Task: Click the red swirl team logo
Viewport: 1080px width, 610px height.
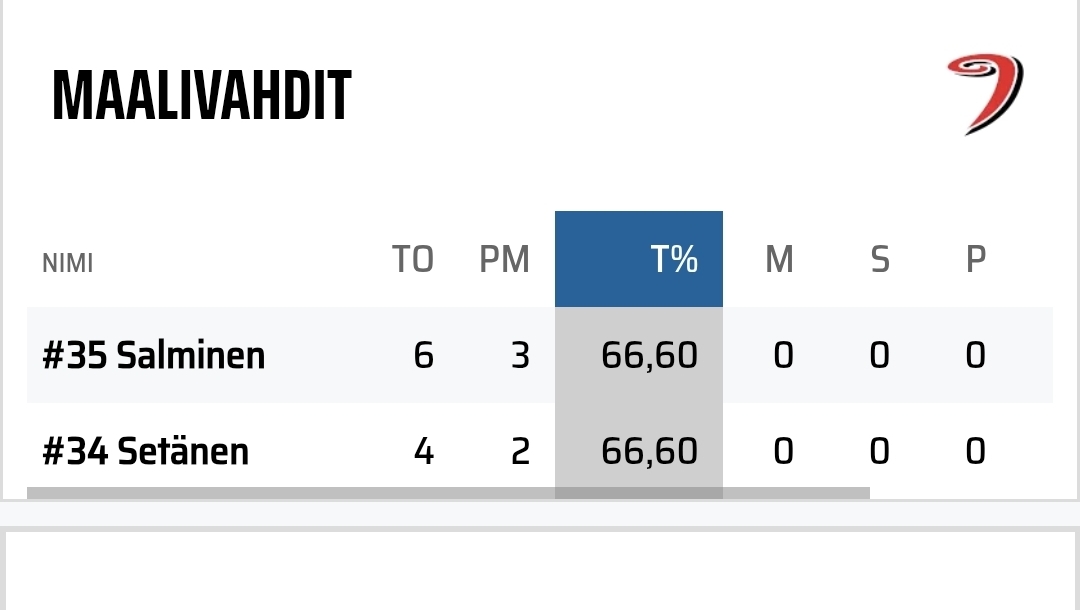Action: [985, 93]
